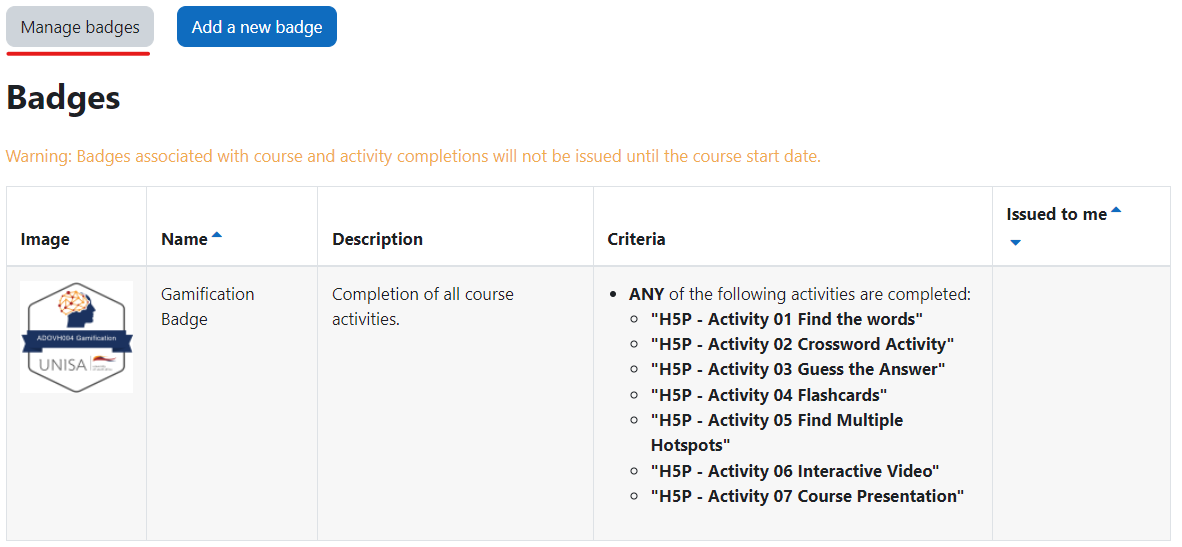Click the down arrow under Issued to me
This screenshot has width=1182, height=547.
coord(1015,243)
